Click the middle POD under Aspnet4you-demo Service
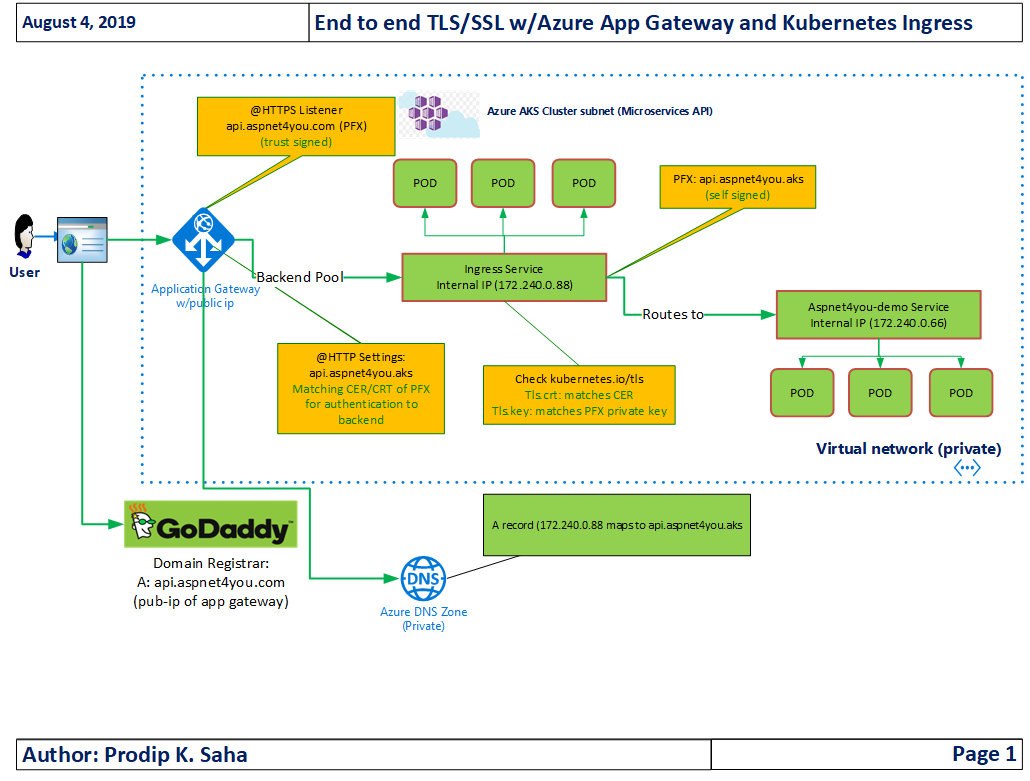Image resolution: width=1030 pixels, height=781 pixels. (x=880, y=393)
